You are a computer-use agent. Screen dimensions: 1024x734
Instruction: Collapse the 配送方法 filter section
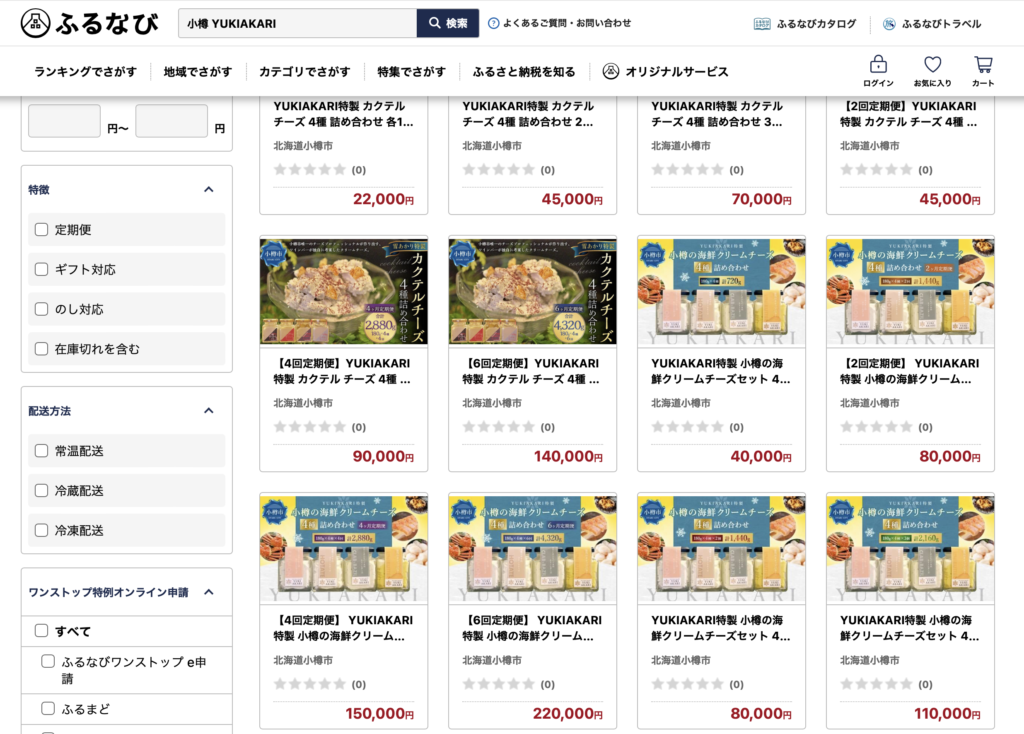pos(209,411)
